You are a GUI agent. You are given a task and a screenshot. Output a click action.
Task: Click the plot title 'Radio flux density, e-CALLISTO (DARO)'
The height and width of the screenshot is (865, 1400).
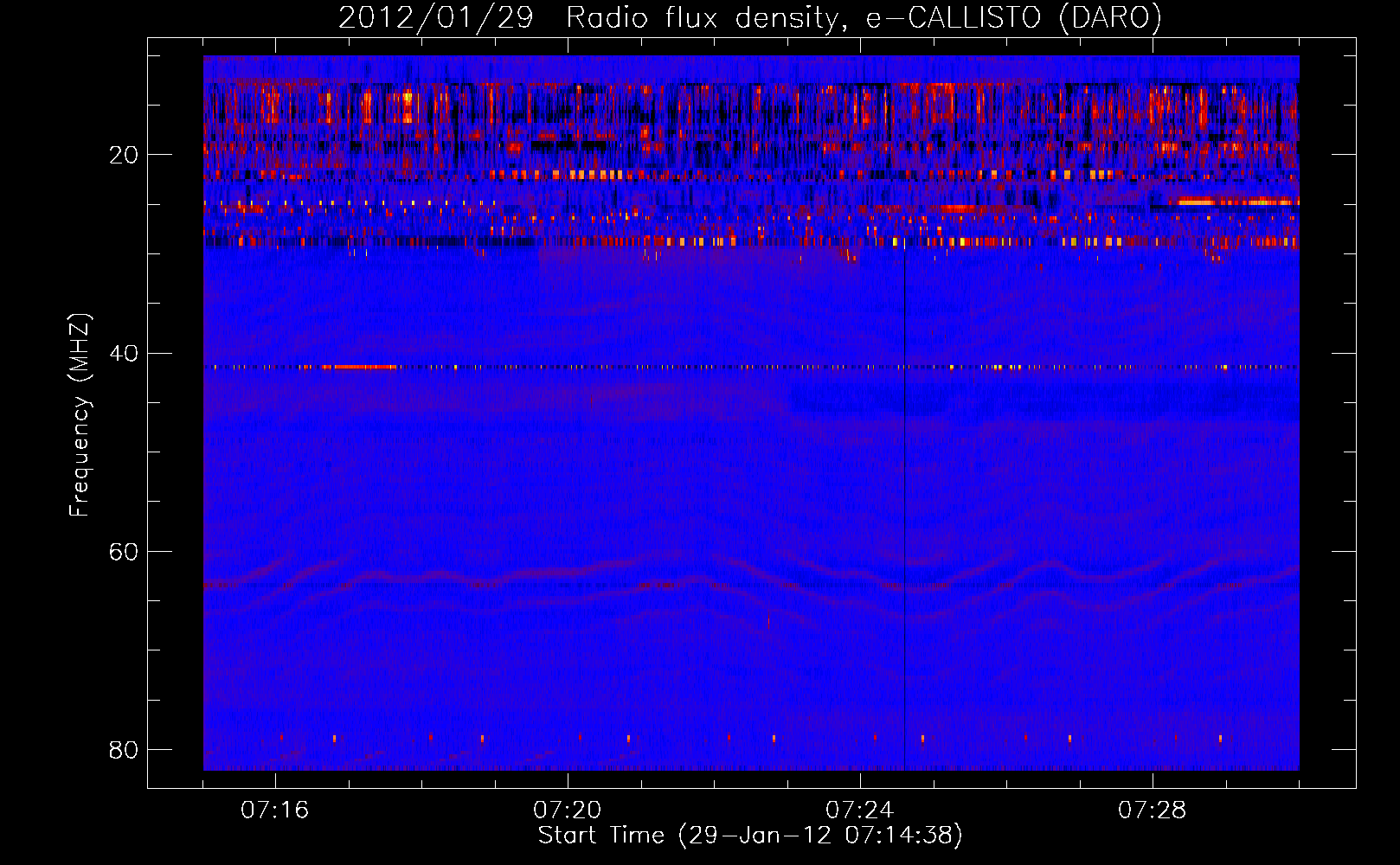(x=864, y=18)
